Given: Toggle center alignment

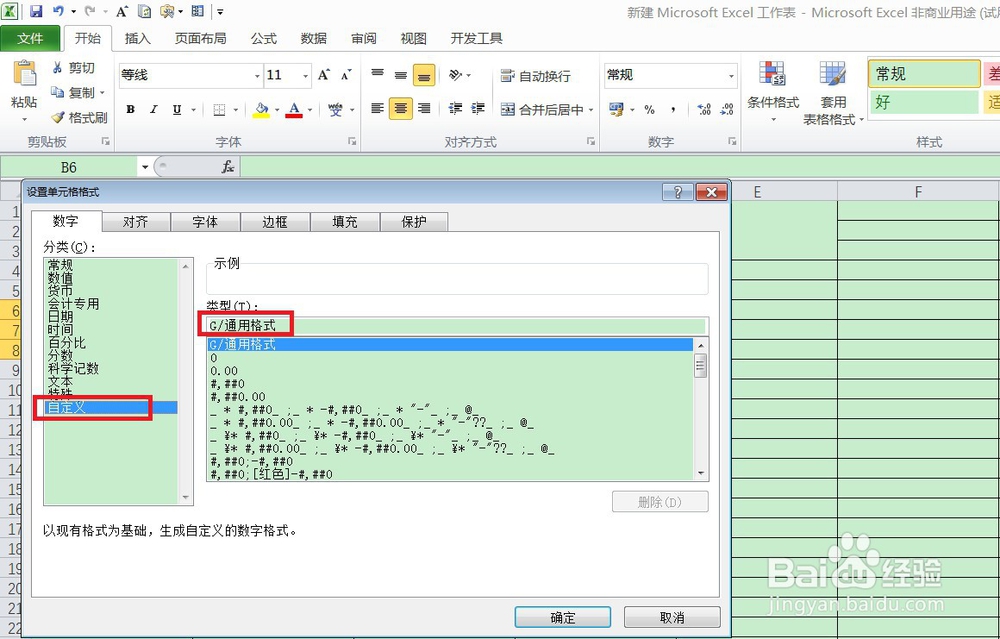Looking at the screenshot, I should point(398,109).
